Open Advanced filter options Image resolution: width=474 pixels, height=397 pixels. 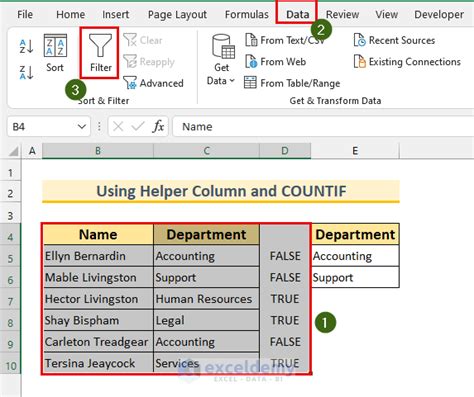(153, 83)
